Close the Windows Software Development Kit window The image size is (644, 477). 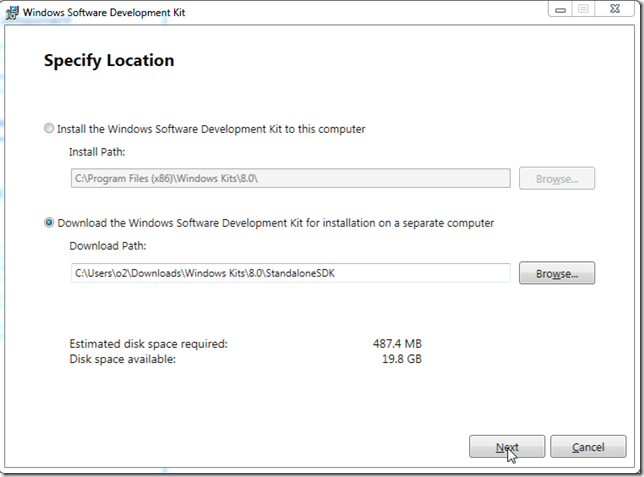615,9
